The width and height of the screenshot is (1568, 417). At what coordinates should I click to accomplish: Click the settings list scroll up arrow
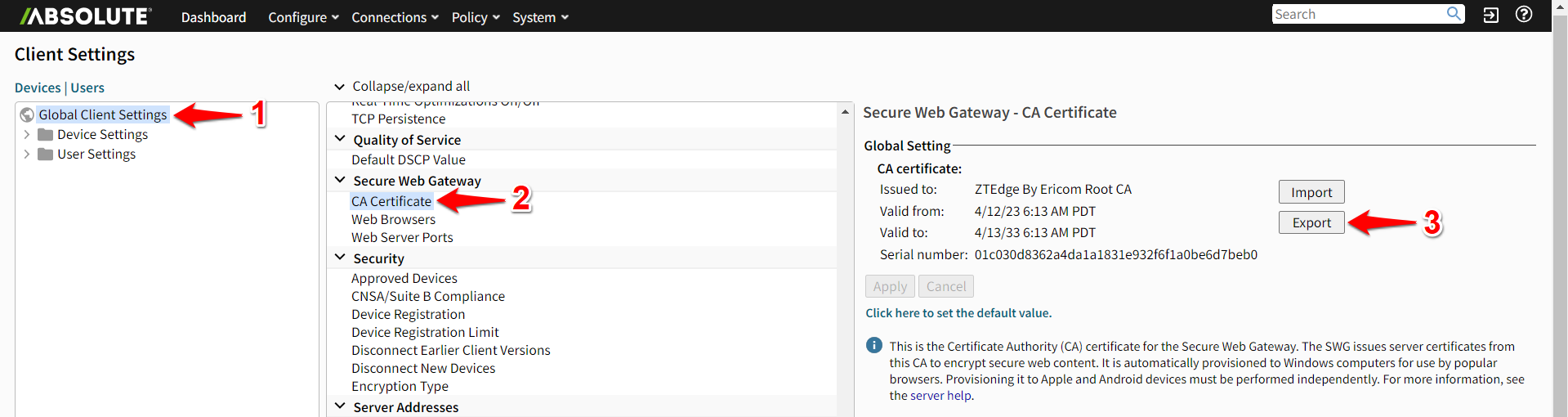(845, 111)
